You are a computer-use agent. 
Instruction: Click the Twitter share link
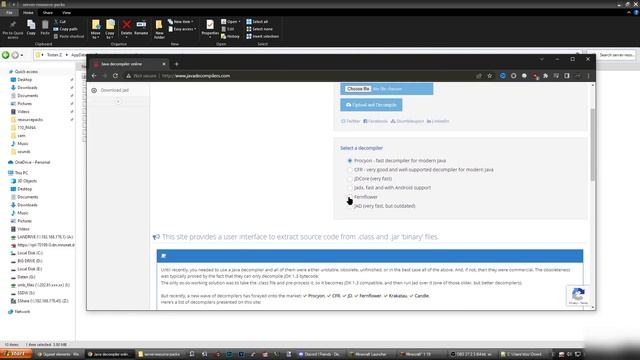[351, 121]
